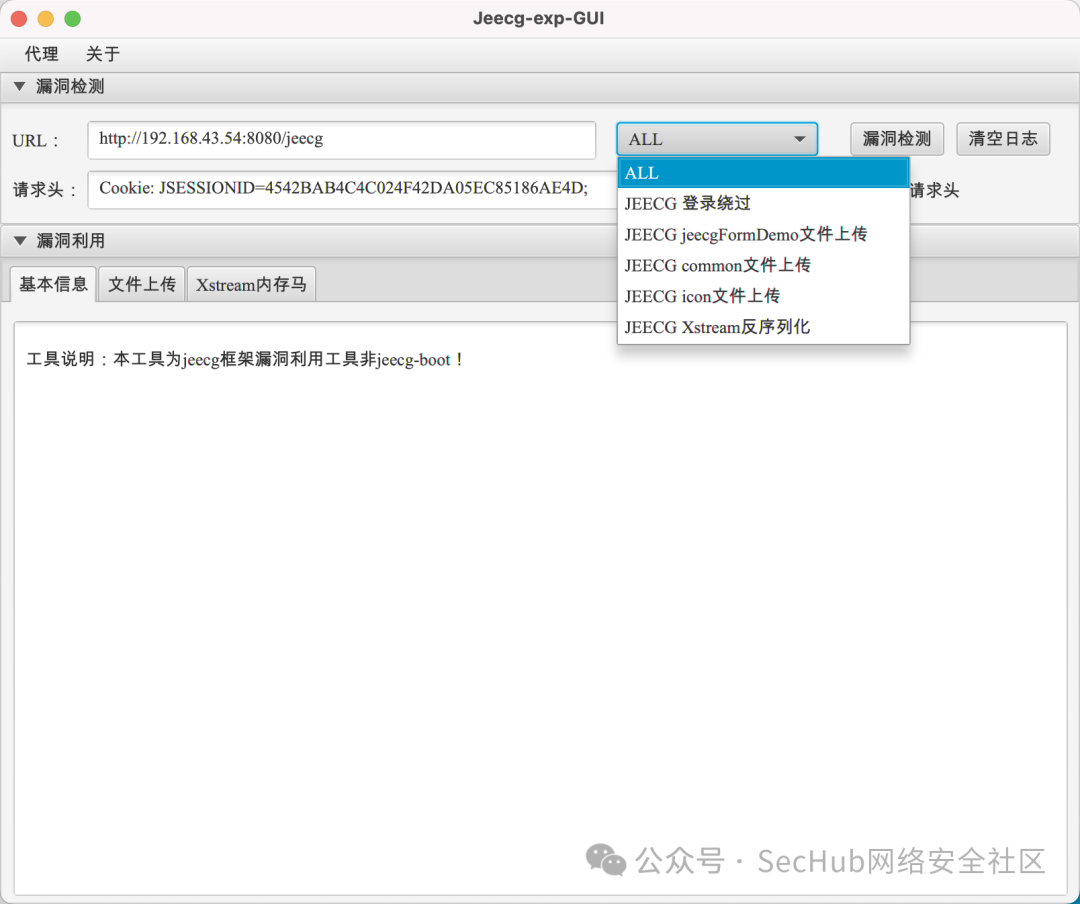1080x904 pixels.
Task: Choose JEECG common文件上传 option
Action: point(763,265)
